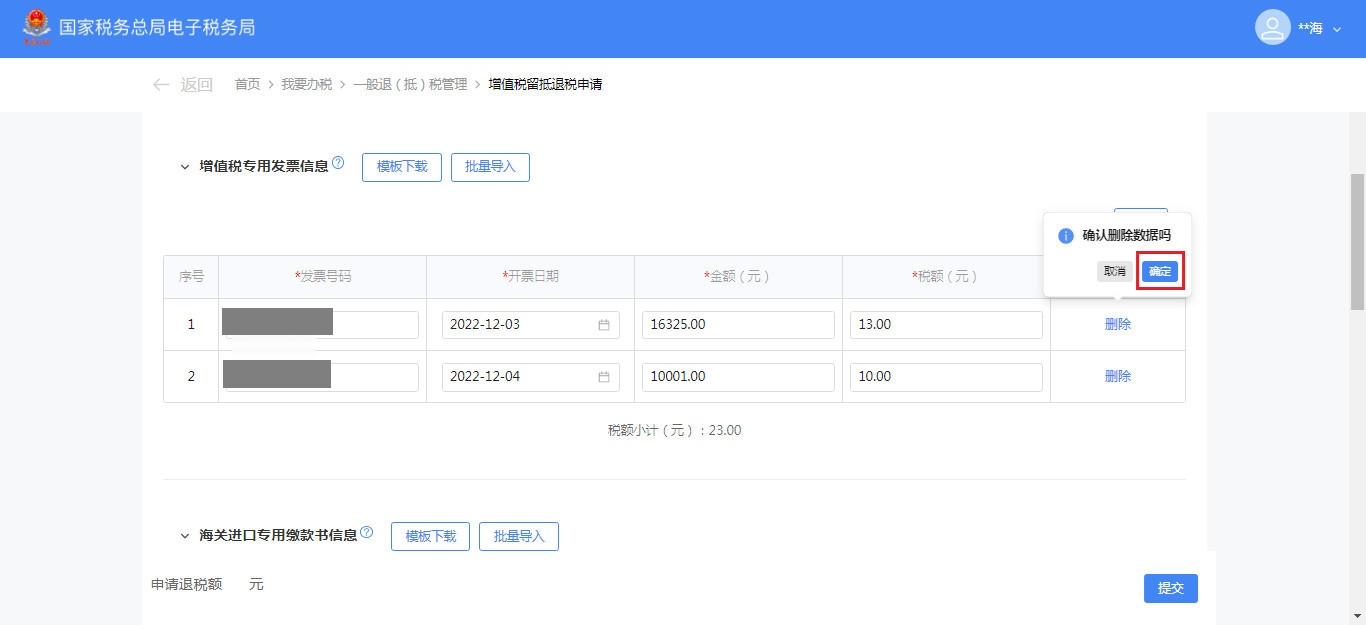Screen dimensions: 1366x625
Task: Click the vertical page scrollbar
Action: tap(1357, 240)
